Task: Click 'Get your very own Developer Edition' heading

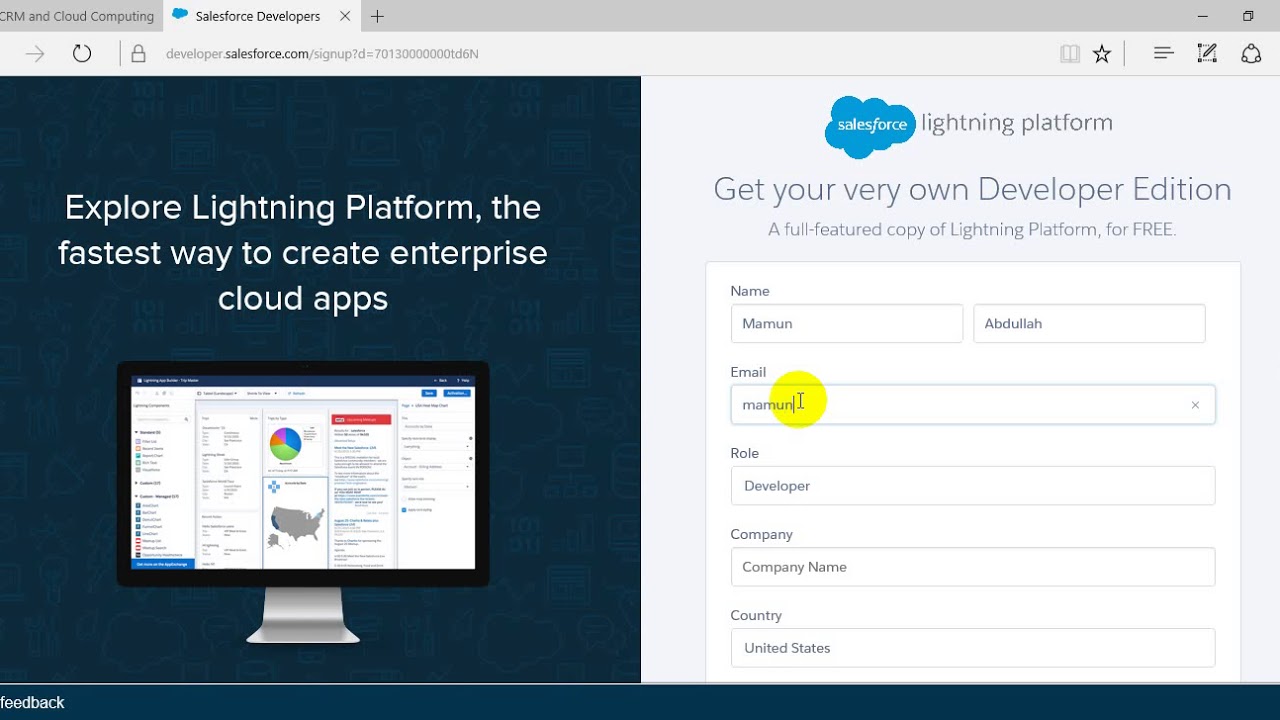Action: [972, 189]
